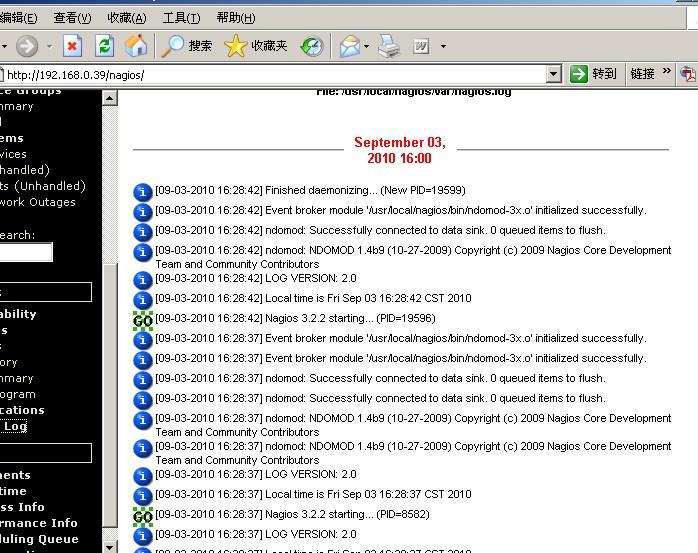
Task: Click the Go (转到) green arrow button
Action: point(593,74)
